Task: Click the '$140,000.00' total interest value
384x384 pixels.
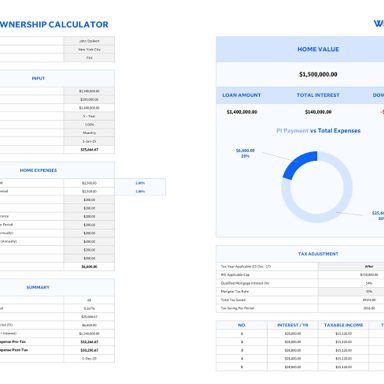Action: point(318,112)
